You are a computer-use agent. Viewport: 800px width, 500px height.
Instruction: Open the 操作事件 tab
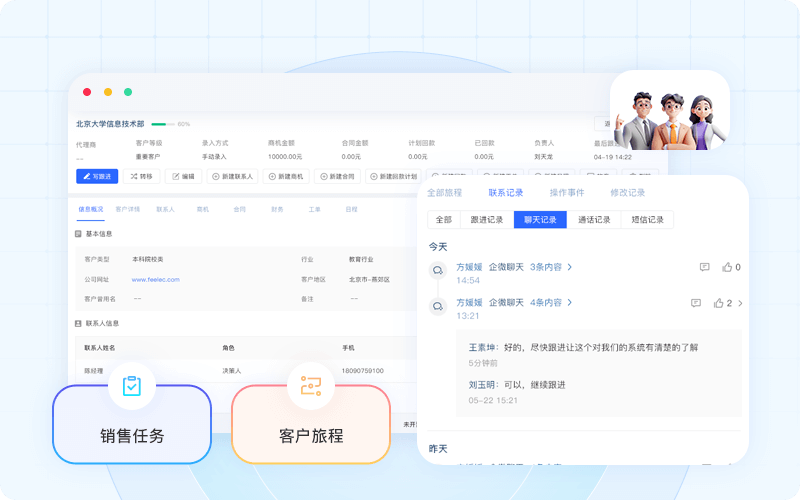pyautogui.click(x=566, y=193)
